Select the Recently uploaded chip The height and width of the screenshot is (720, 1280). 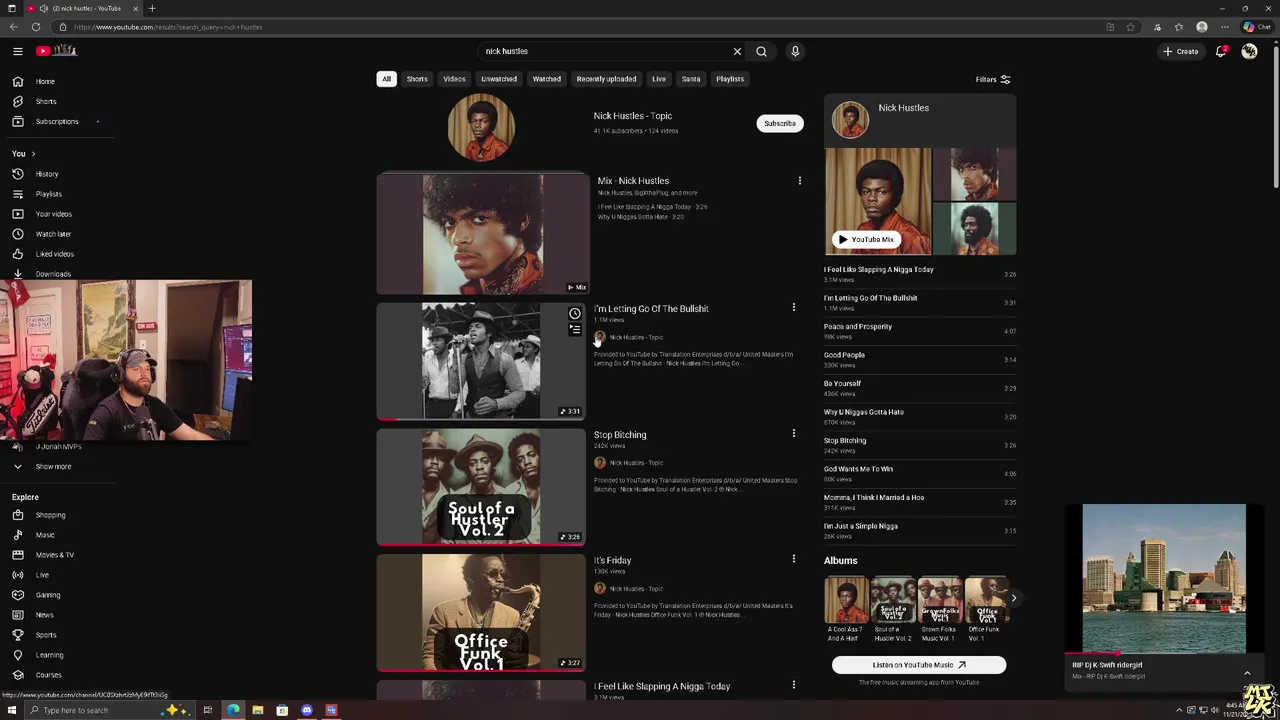tap(606, 79)
